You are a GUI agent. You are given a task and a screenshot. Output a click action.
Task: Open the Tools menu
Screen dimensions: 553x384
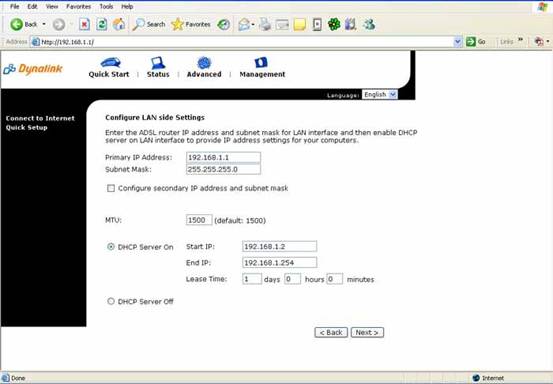coord(106,6)
